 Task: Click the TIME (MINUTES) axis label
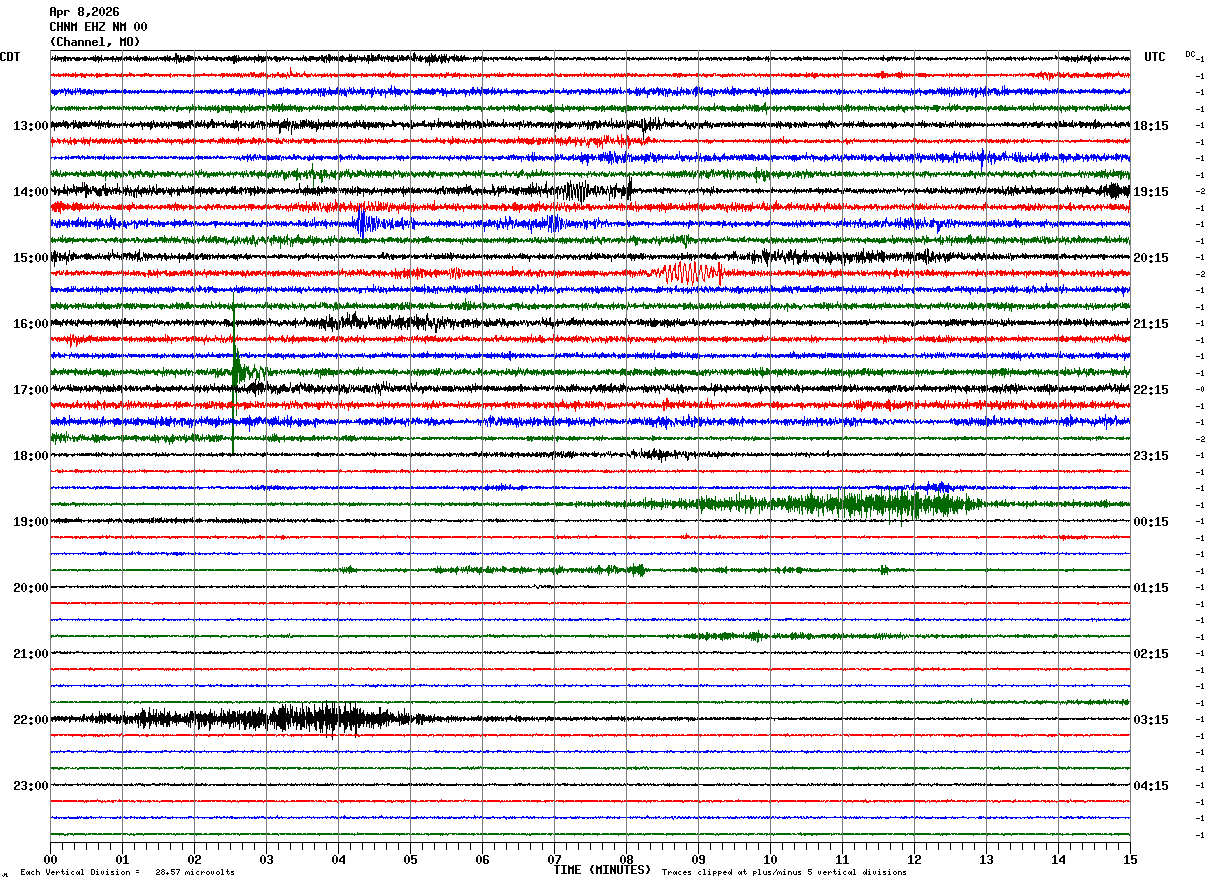point(602,870)
